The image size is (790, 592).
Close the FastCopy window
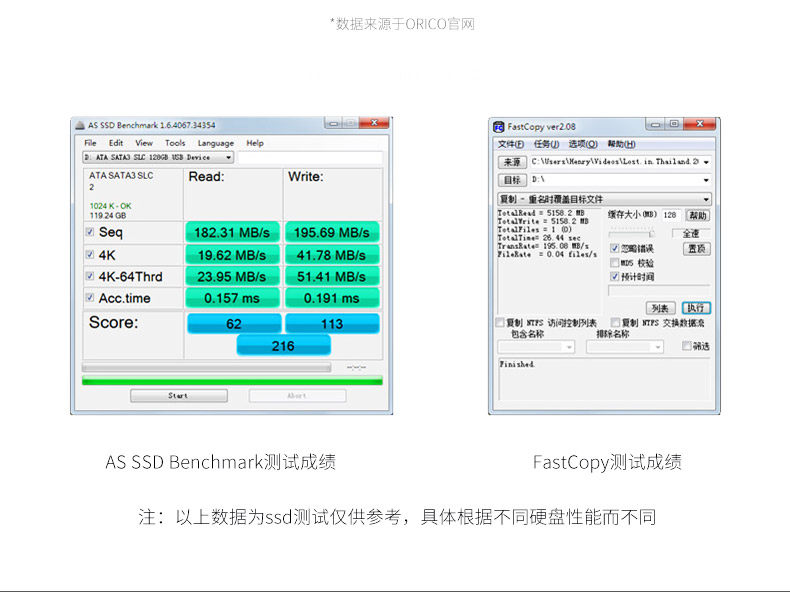pos(699,123)
